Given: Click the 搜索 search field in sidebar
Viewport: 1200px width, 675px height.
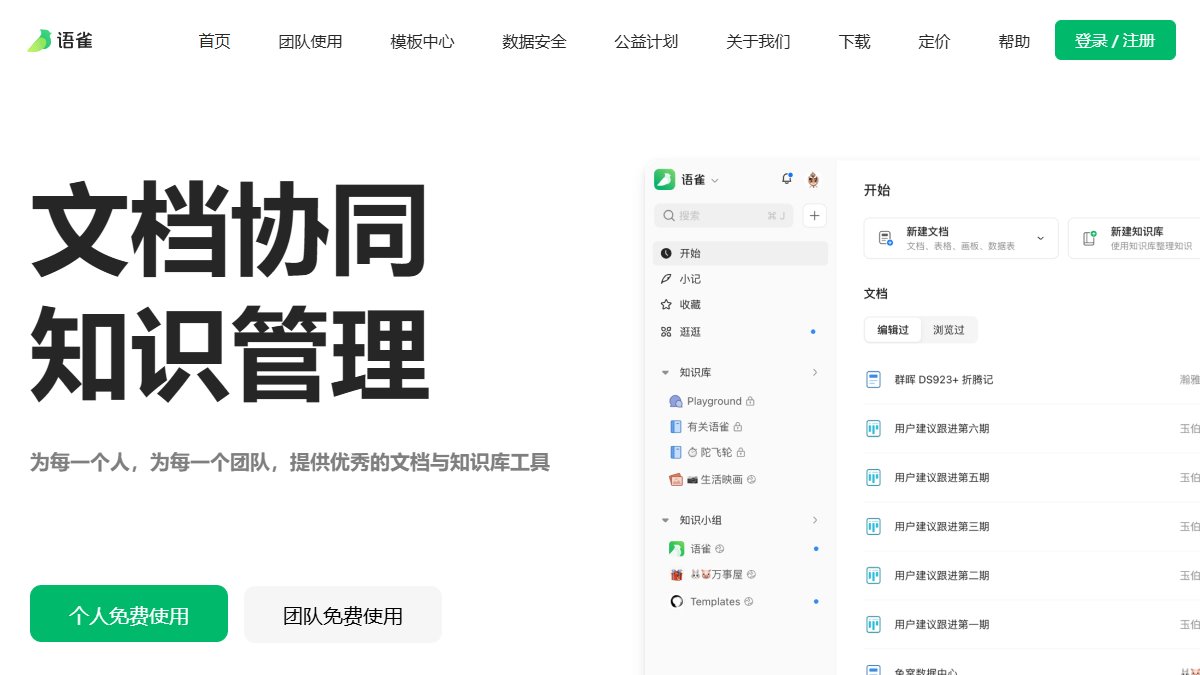Looking at the screenshot, I should coord(723,215).
